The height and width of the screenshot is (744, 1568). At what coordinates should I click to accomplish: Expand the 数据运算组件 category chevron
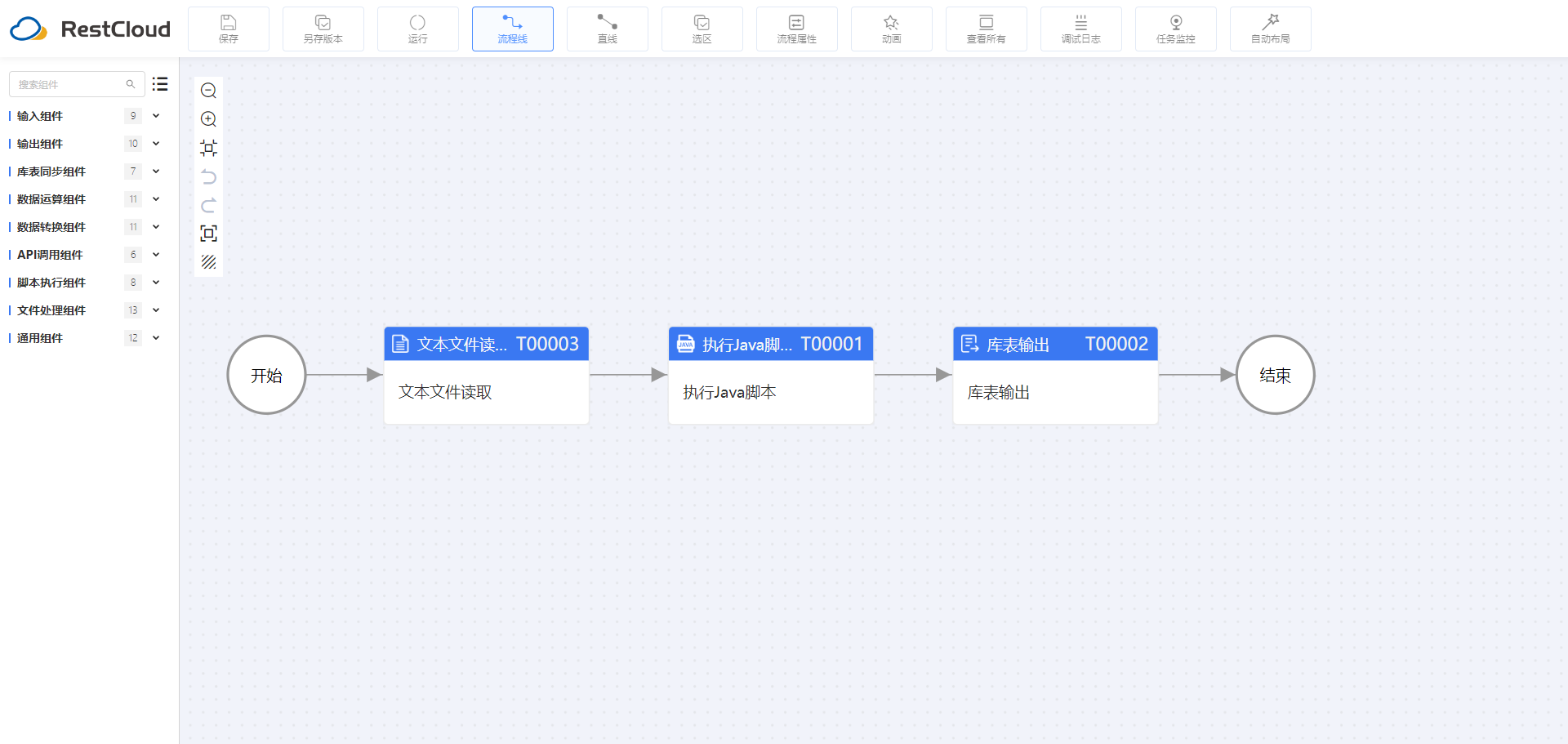156,199
